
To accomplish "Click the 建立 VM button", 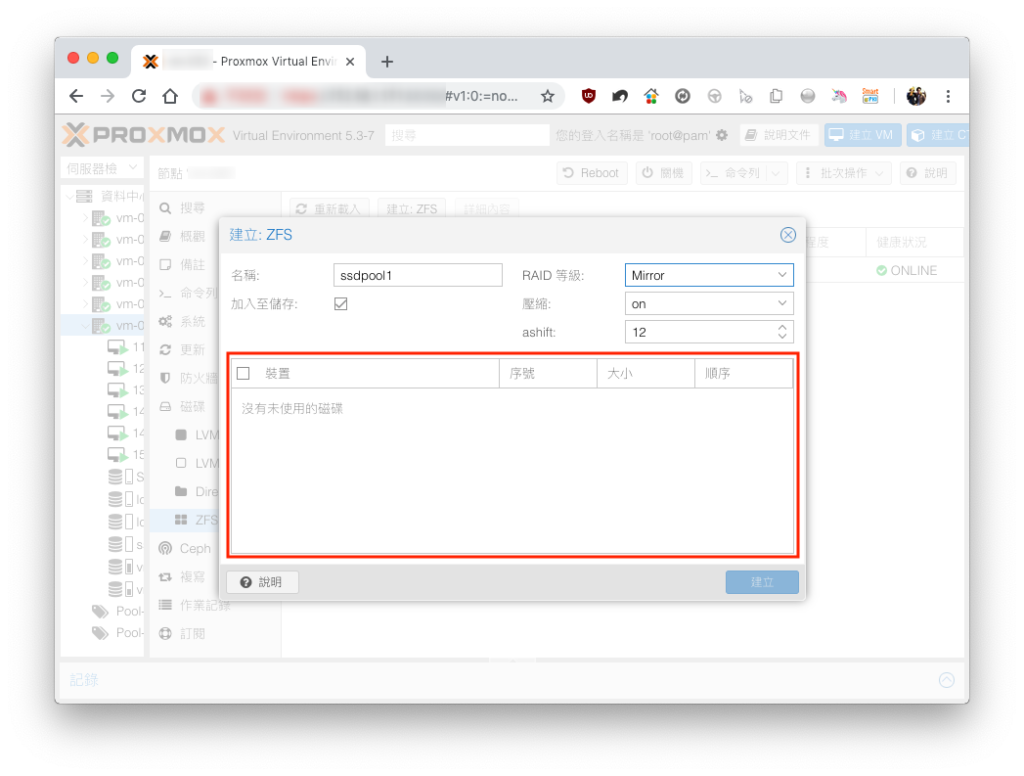I will 862,135.
